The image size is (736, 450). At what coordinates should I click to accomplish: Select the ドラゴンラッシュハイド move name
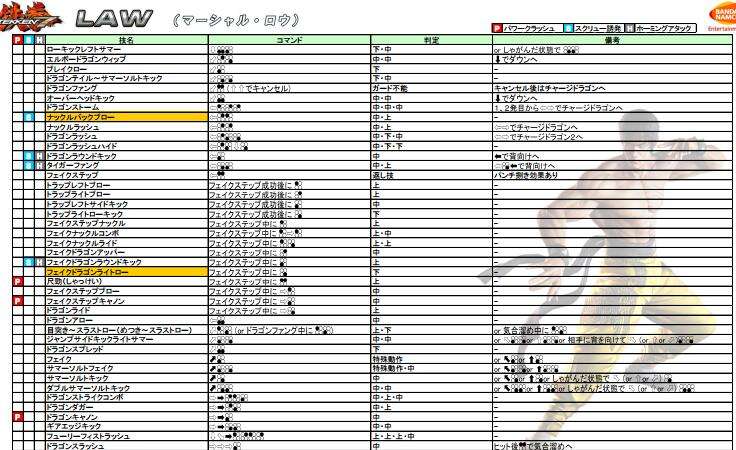click(82, 146)
